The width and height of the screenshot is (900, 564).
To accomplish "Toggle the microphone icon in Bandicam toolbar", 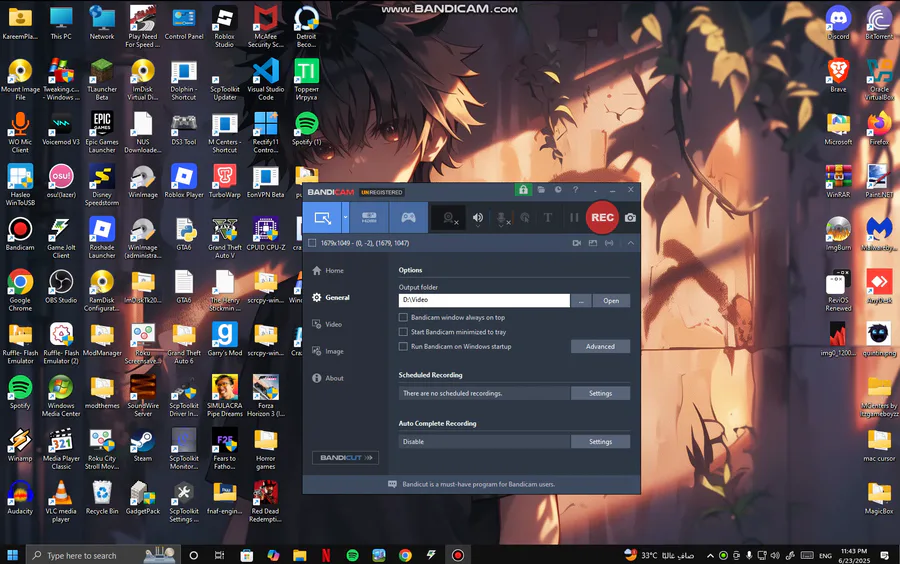I will tap(502, 217).
